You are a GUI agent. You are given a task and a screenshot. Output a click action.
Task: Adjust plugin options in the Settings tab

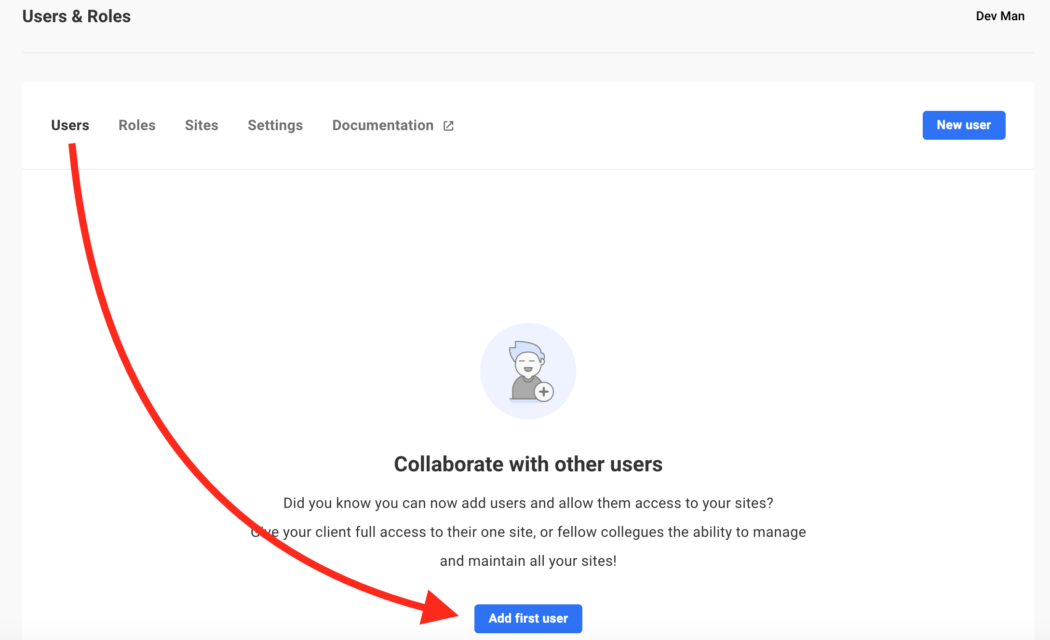point(275,125)
